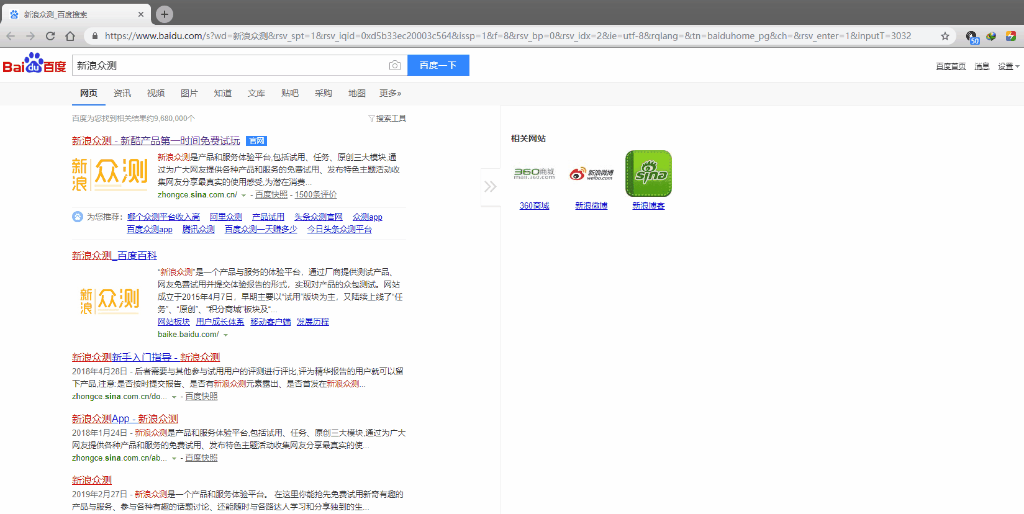Open the 消息 link
Viewport: 1024px width, 514px height.
click(982, 66)
